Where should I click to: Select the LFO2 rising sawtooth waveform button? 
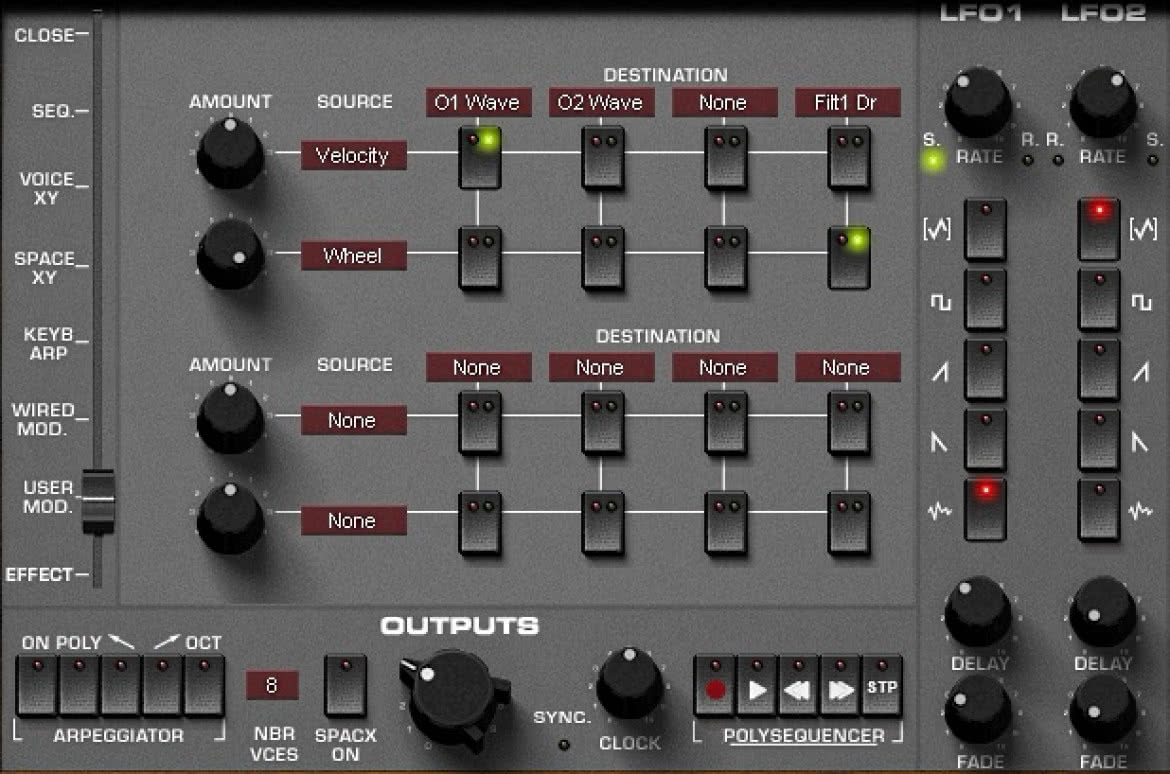(x=1099, y=369)
